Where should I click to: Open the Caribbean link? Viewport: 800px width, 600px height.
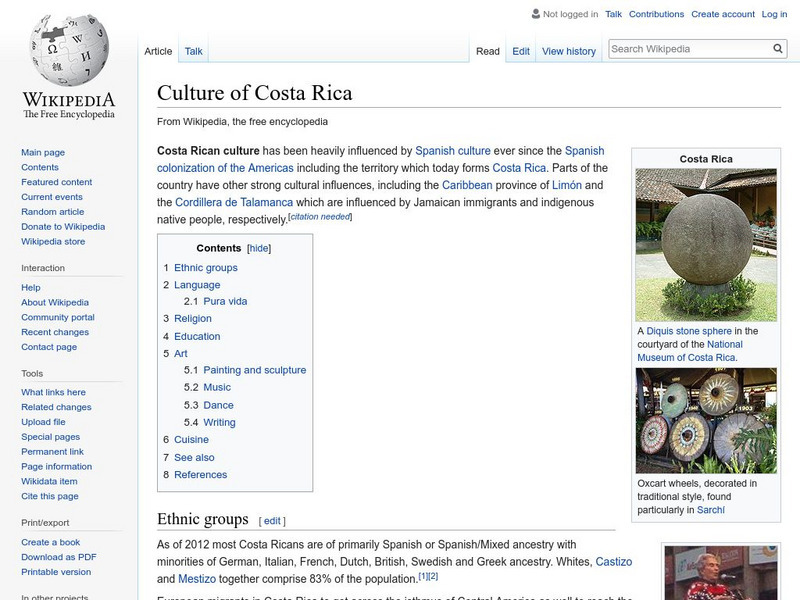click(467, 185)
